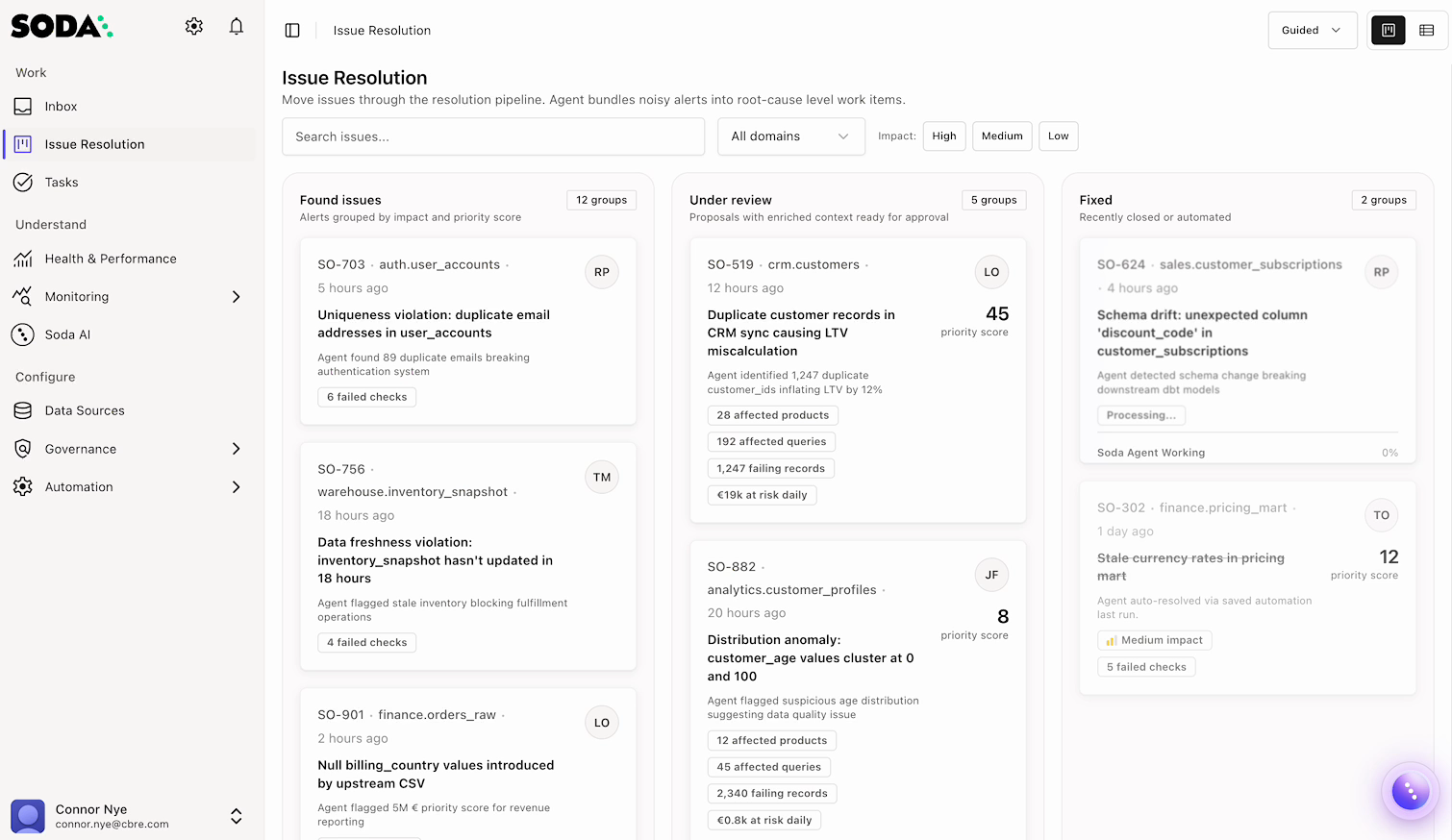The image size is (1452, 840).
Task: Click RP avatar on SO-703 card
Action: coord(602,272)
